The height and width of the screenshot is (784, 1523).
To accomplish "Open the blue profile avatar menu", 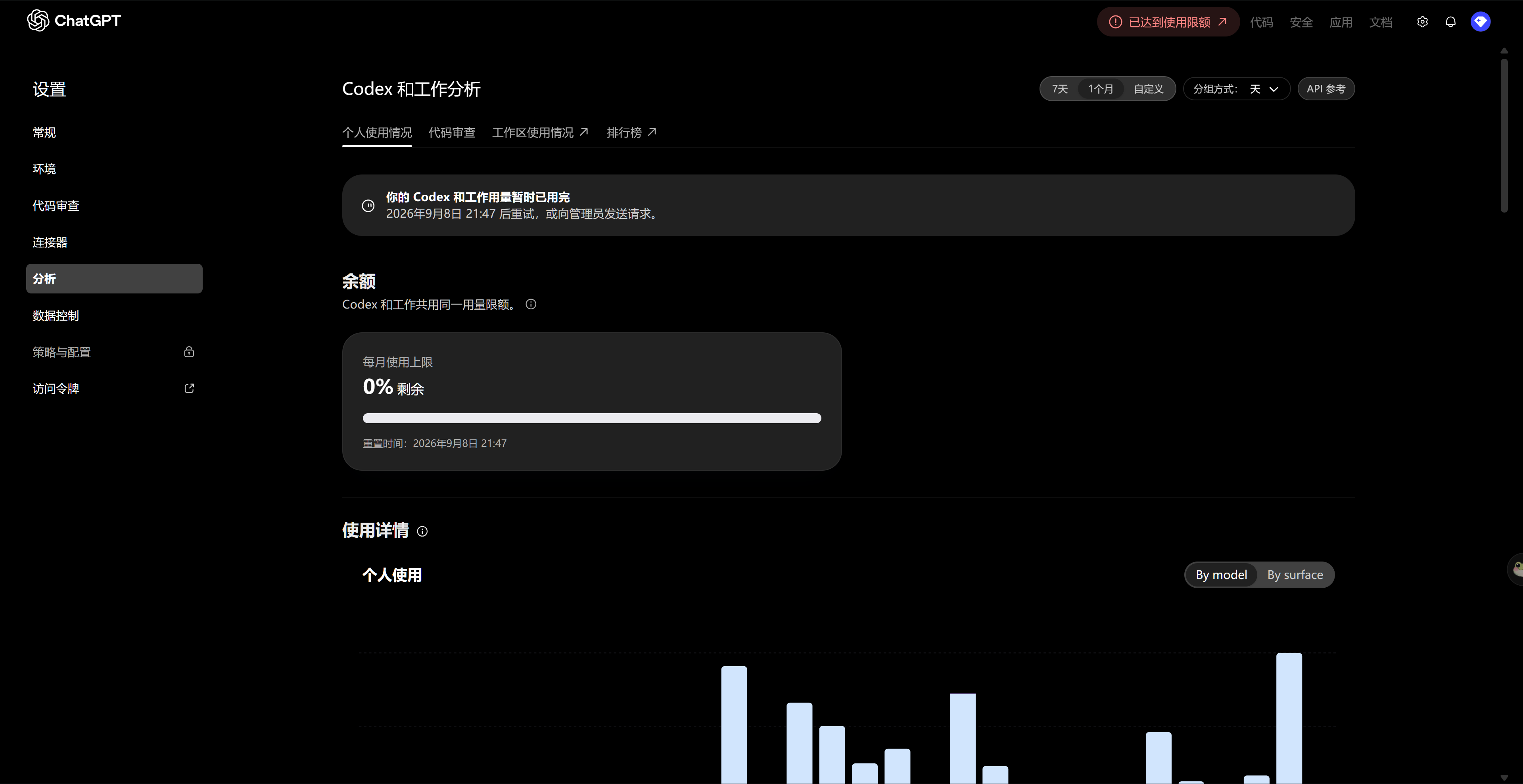I will [1481, 22].
